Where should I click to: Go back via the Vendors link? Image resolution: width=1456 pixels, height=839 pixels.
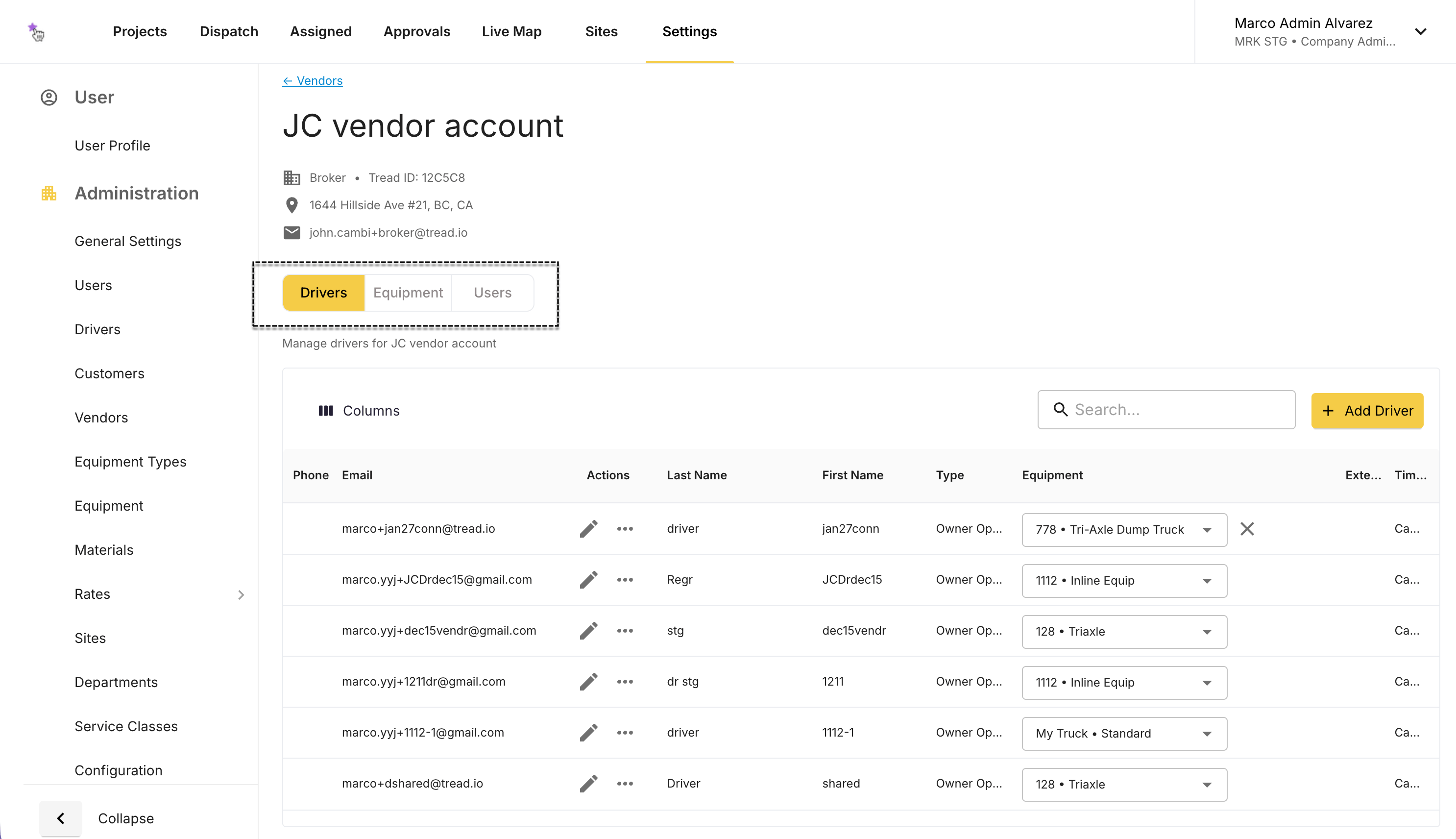click(313, 81)
